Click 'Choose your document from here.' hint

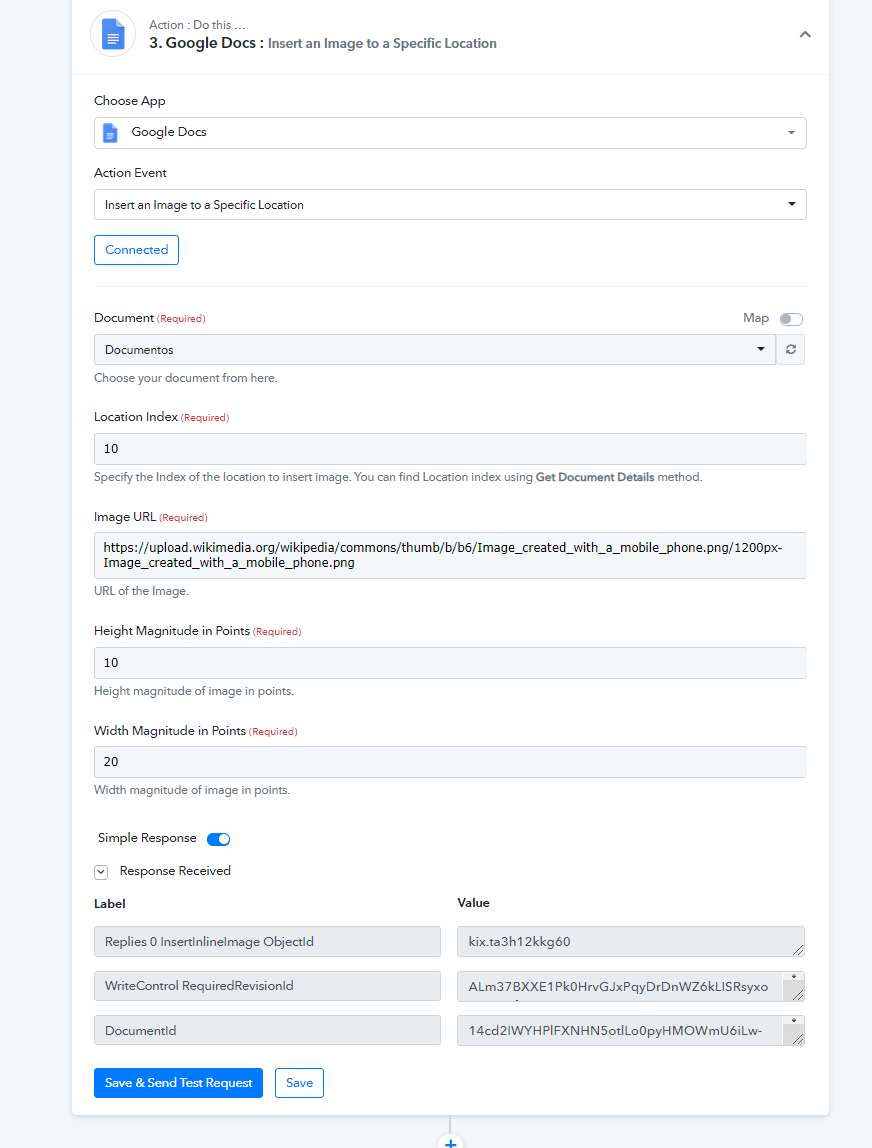pos(185,378)
